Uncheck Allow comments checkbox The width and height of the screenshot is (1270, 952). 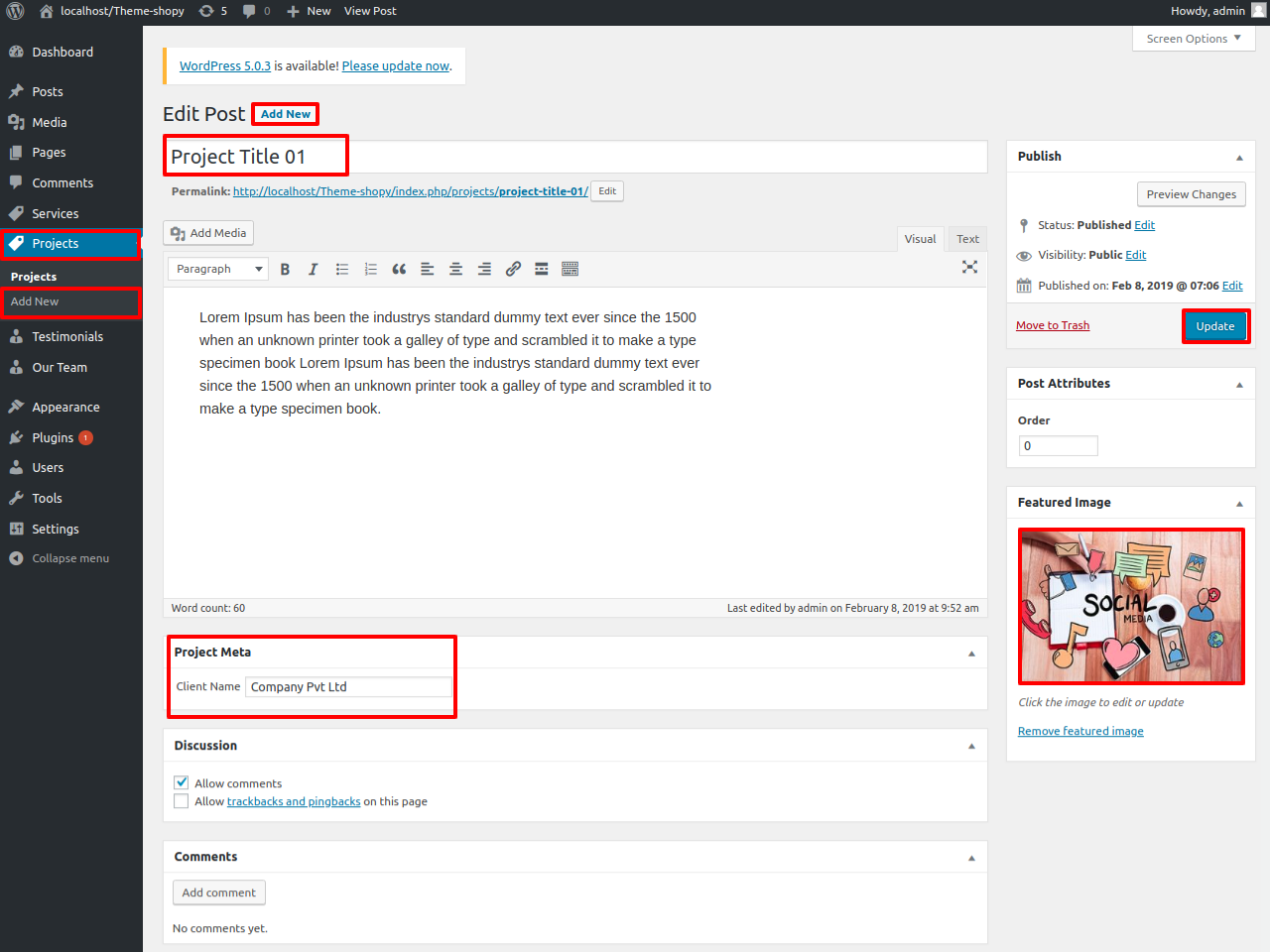point(182,782)
